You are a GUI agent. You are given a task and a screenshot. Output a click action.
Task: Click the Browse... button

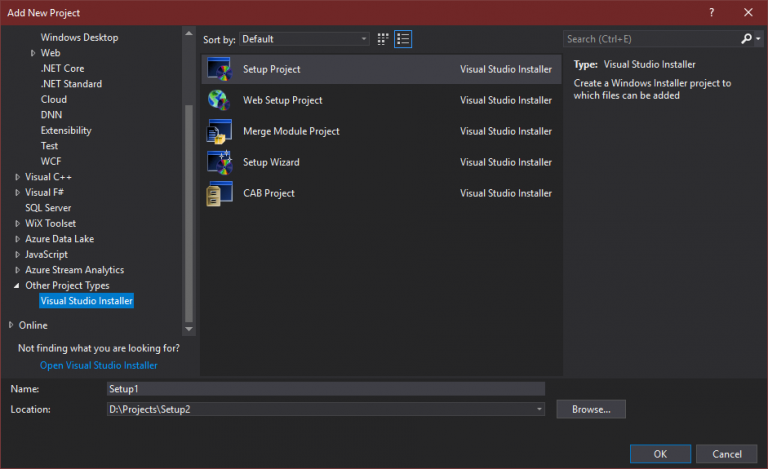click(x=591, y=409)
